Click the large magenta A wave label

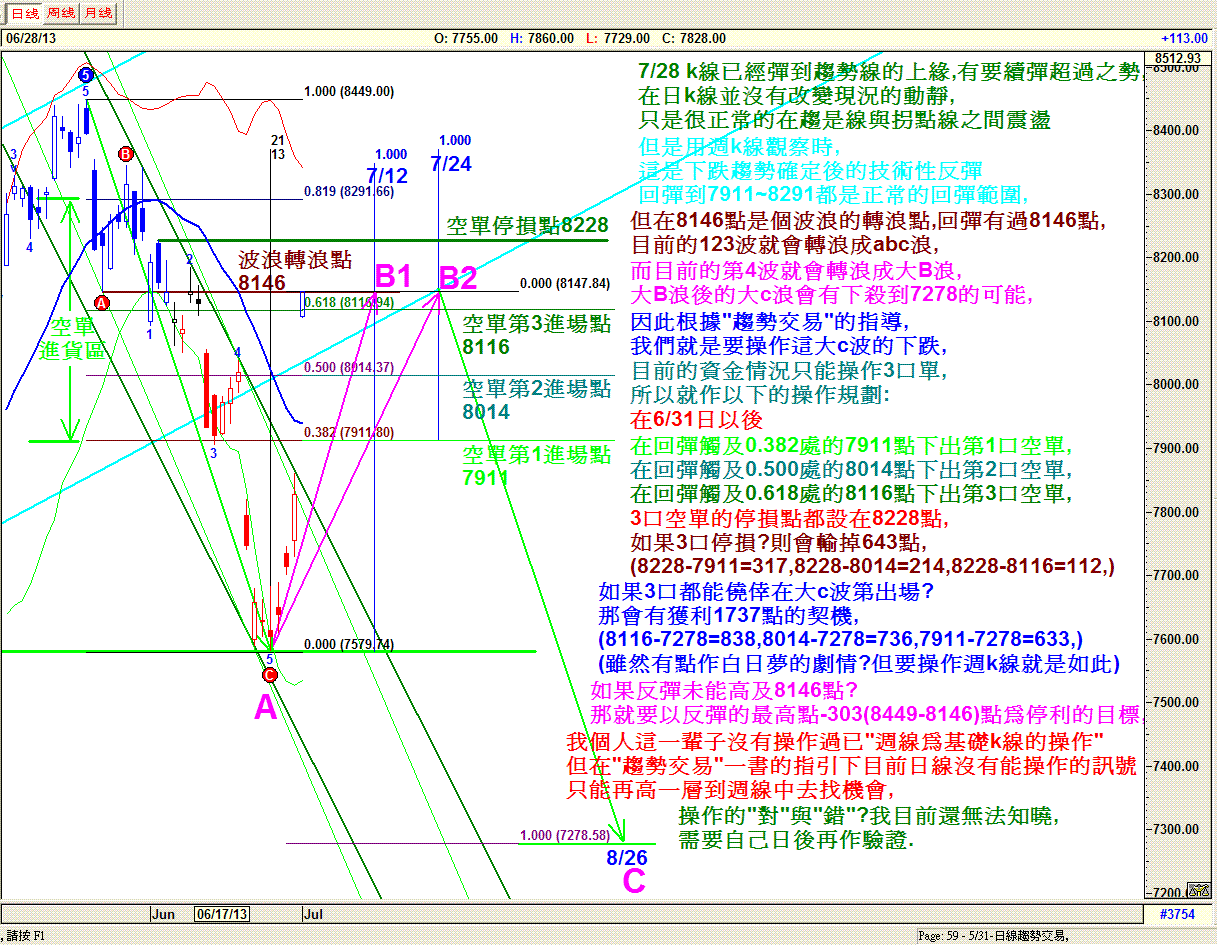[265, 708]
